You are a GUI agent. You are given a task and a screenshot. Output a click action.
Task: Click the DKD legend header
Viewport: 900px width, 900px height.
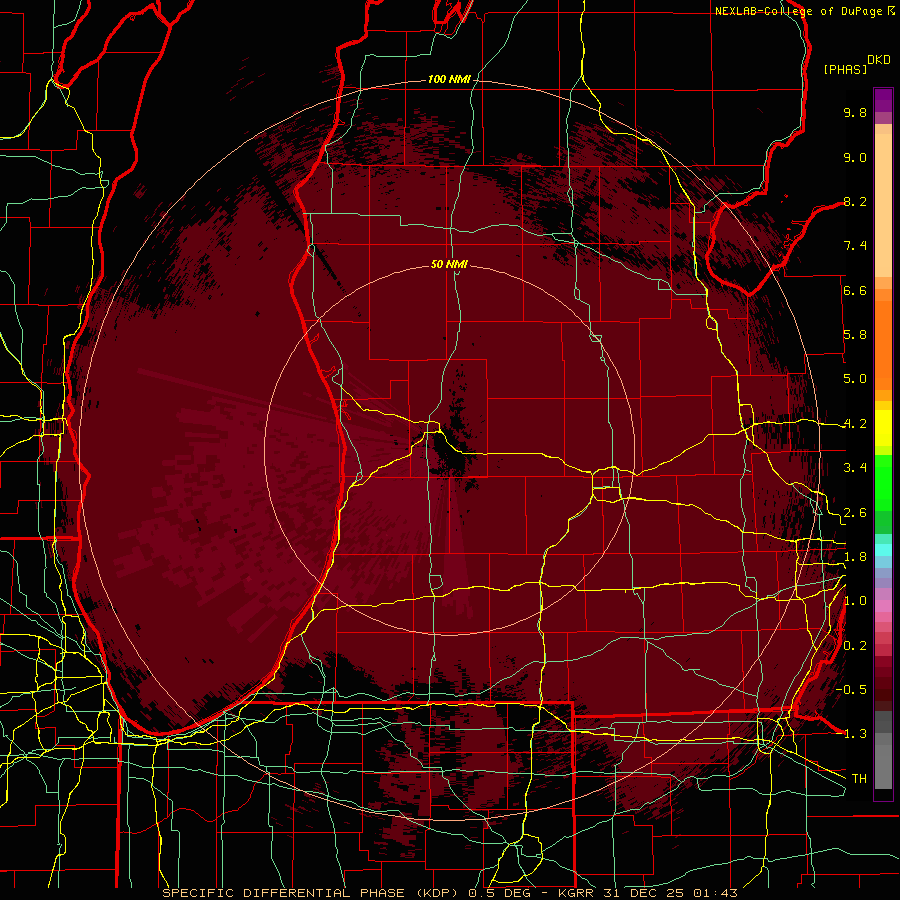(879, 60)
